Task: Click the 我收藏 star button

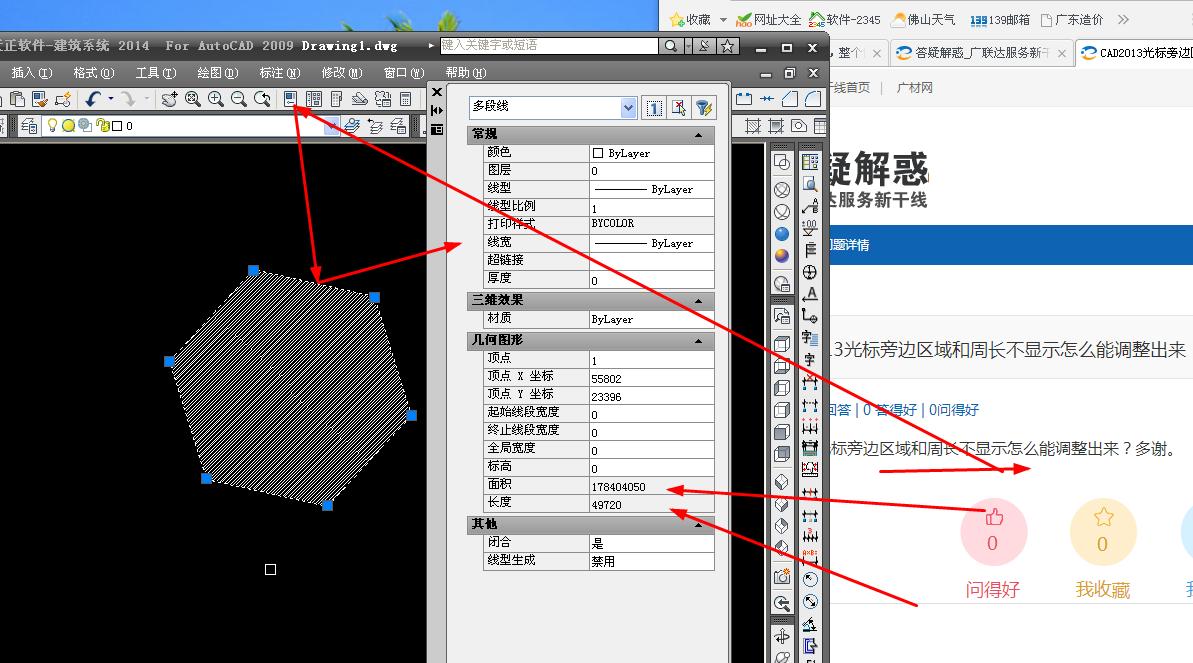Action: (x=1102, y=531)
